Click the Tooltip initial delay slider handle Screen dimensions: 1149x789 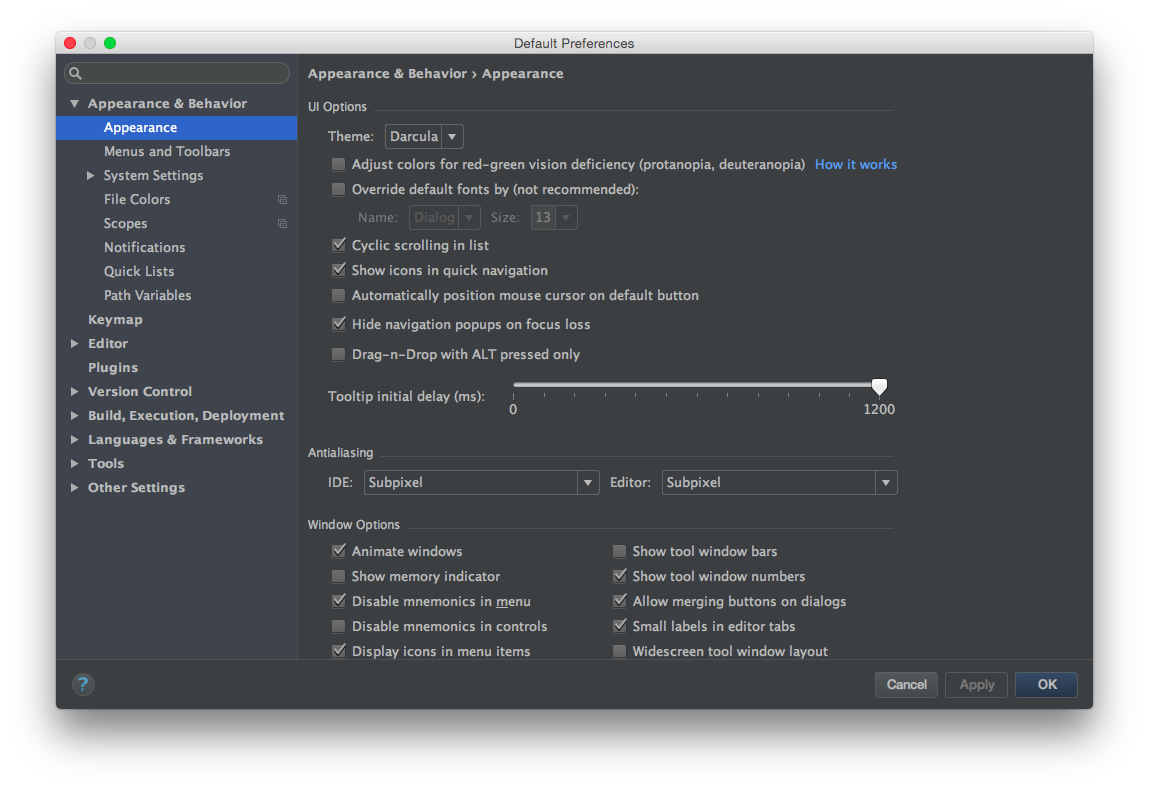tap(879, 387)
